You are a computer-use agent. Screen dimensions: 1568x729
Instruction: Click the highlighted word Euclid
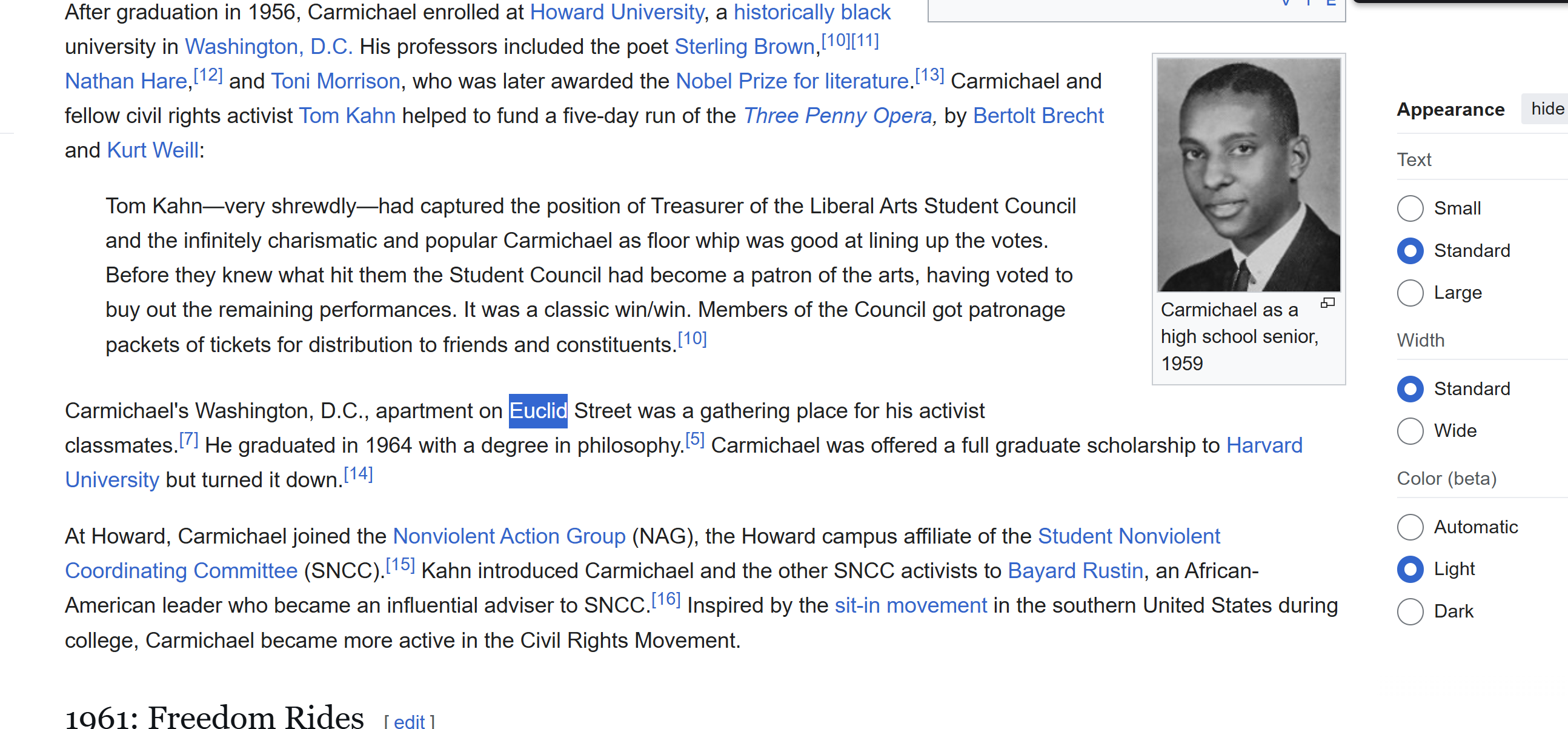pyautogui.click(x=538, y=411)
